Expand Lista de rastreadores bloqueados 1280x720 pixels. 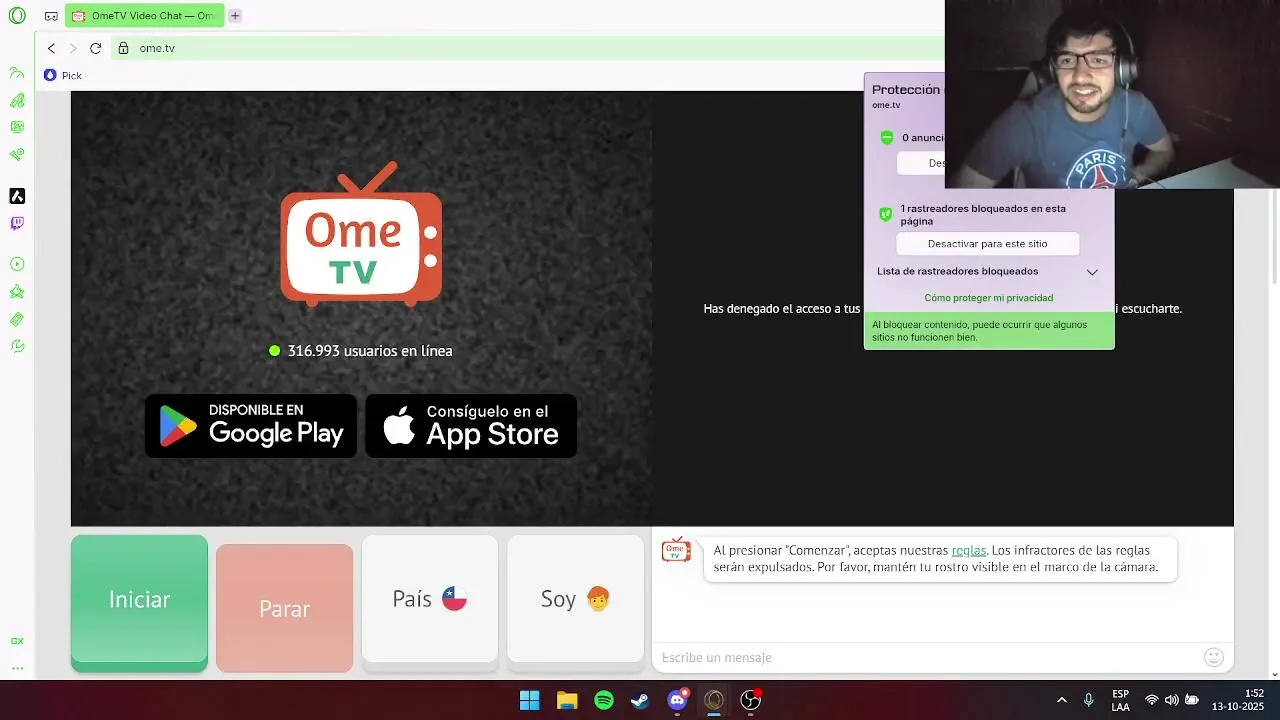point(987,271)
